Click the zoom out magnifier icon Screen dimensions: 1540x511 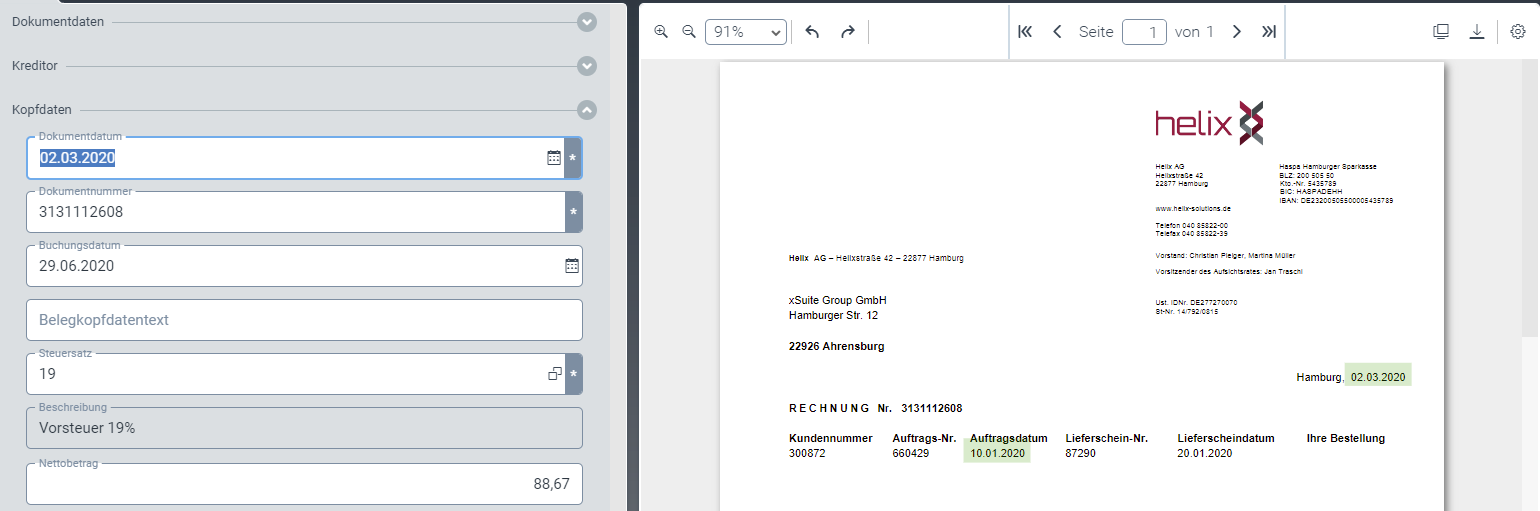[688, 32]
